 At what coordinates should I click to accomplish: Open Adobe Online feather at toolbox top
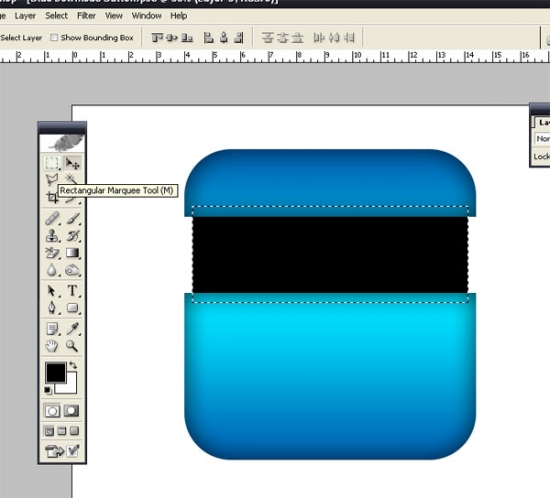[62, 143]
